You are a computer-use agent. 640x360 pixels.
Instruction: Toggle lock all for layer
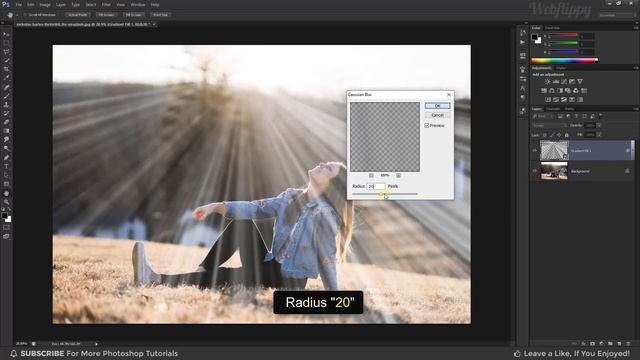[567, 135]
